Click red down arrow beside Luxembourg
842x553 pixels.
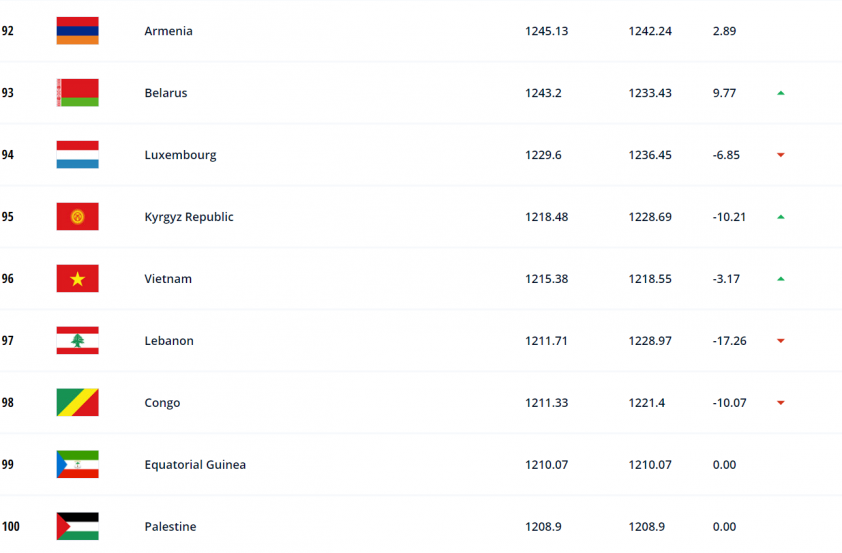(781, 155)
